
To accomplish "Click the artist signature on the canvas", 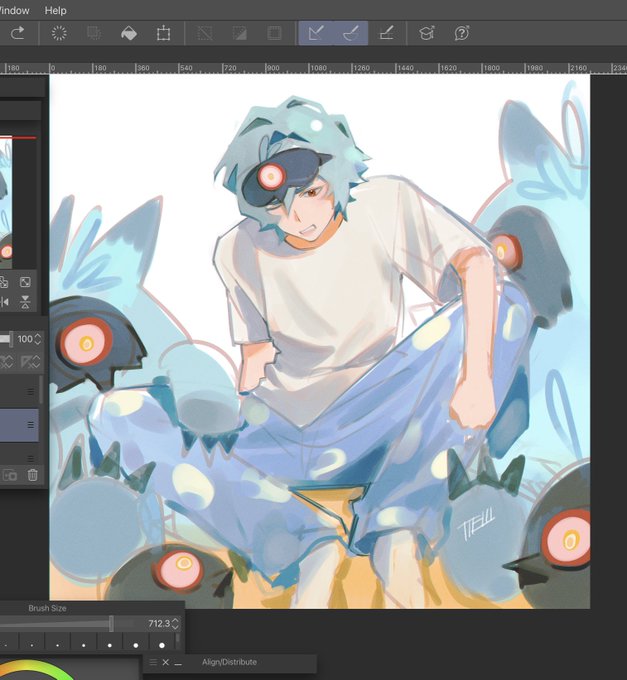I will [476, 526].
